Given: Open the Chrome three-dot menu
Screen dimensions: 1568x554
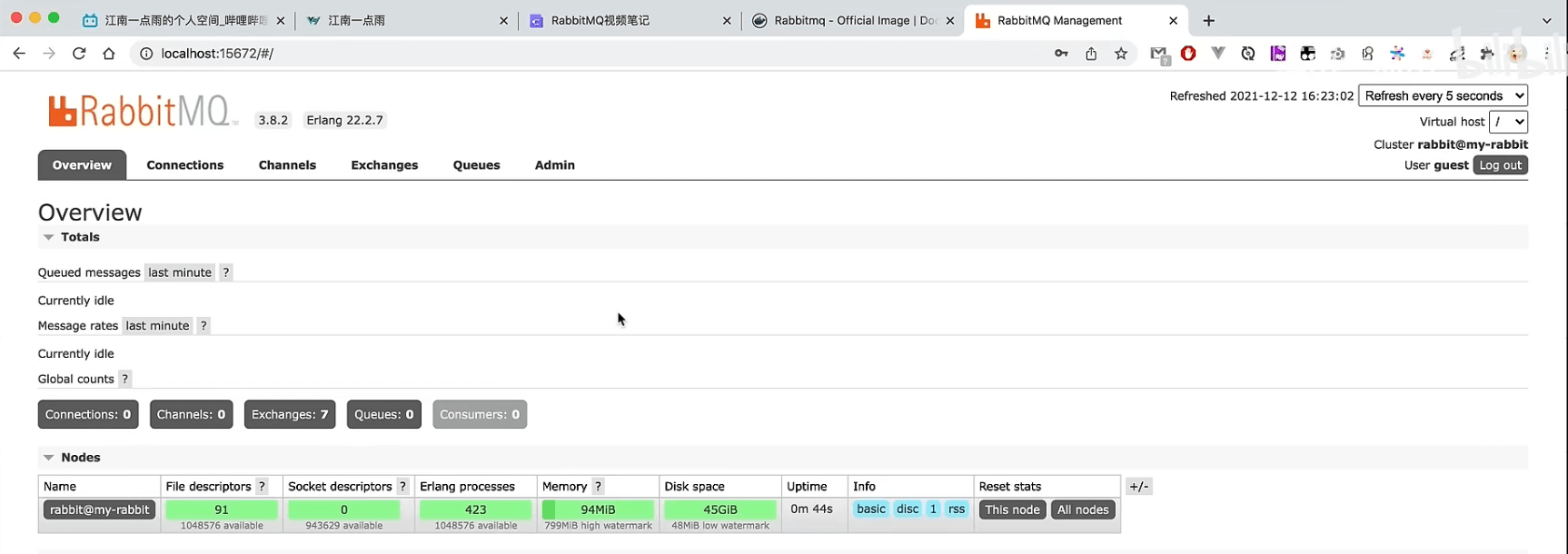Looking at the screenshot, I should (1547, 54).
